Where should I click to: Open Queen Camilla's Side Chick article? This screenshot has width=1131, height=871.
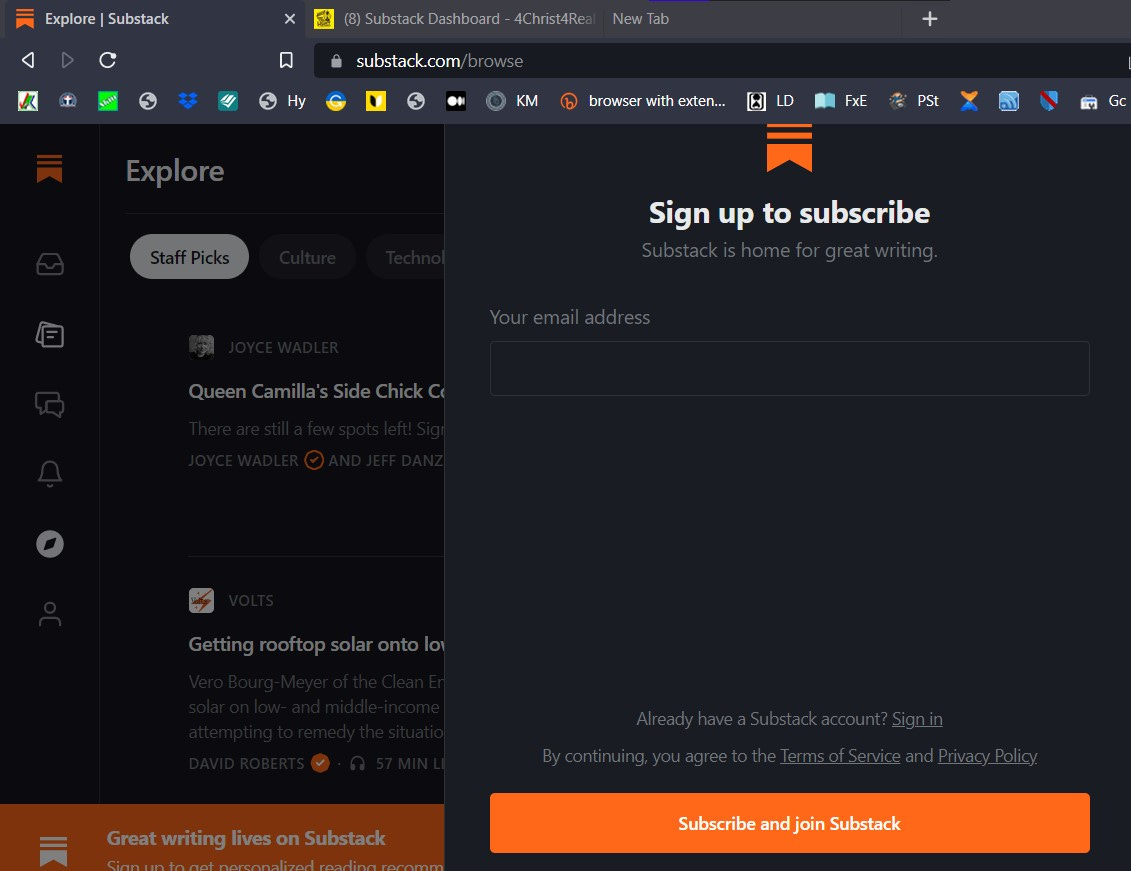pyautogui.click(x=316, y=391)
